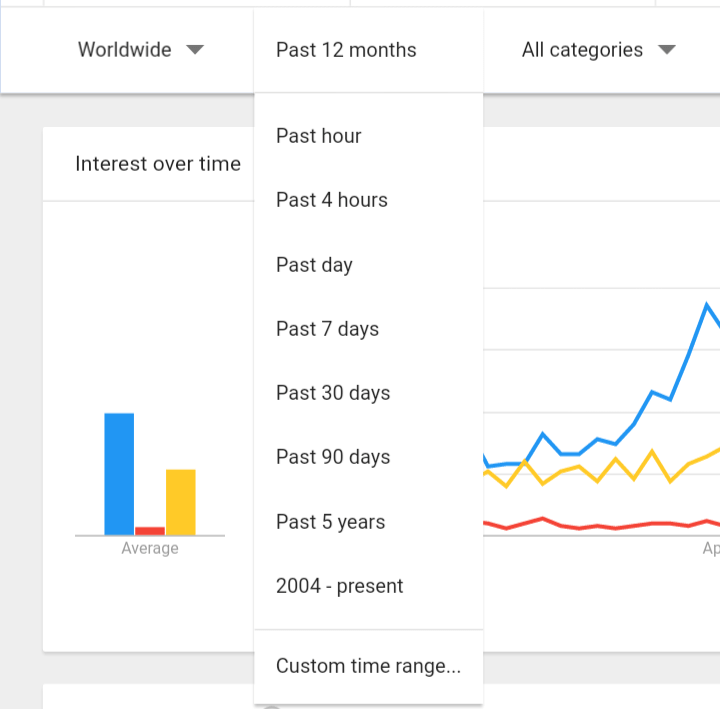The height and width of the screenshot is (709, 720).
Task: Click the blue average bar
Action: tap(119, 474)
